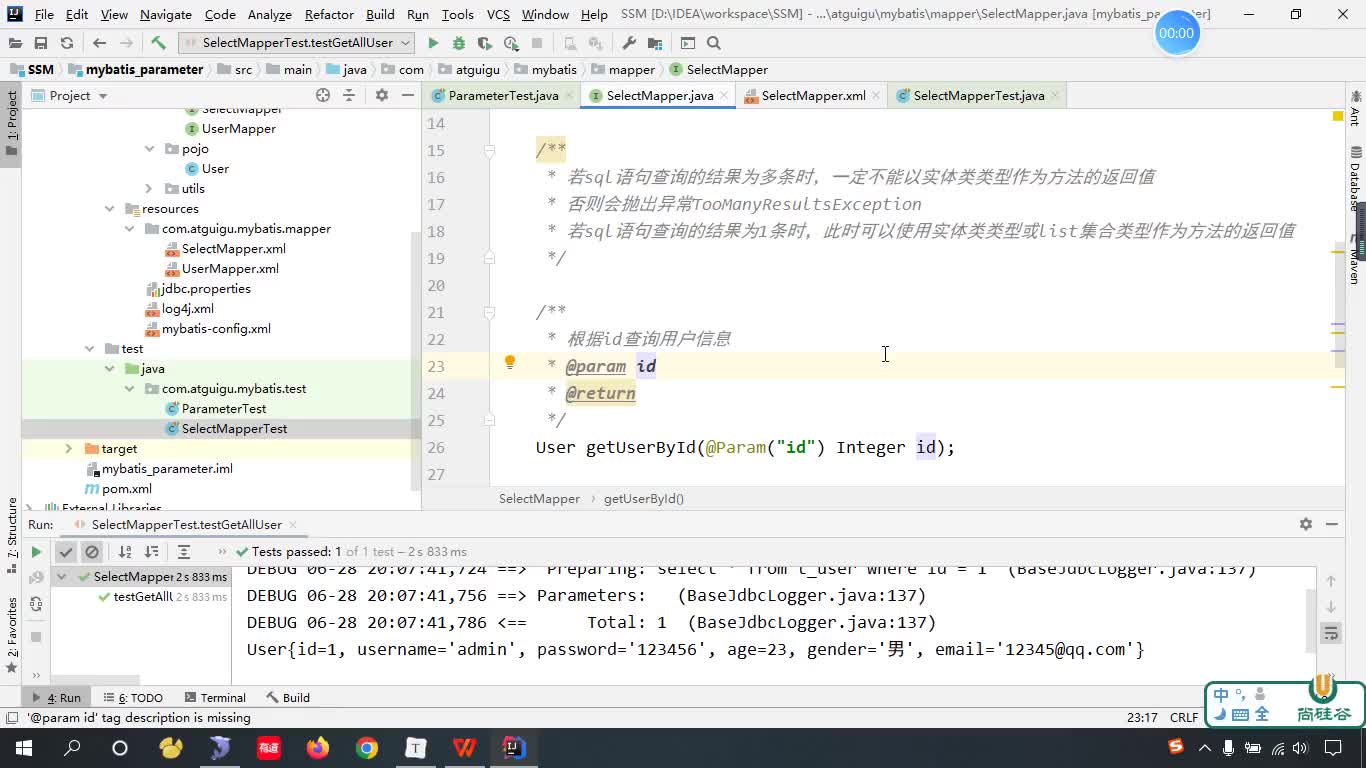Open the Refactor menu
The width and height of the screenshot is (1366, 768).
(x=329, y=14)
